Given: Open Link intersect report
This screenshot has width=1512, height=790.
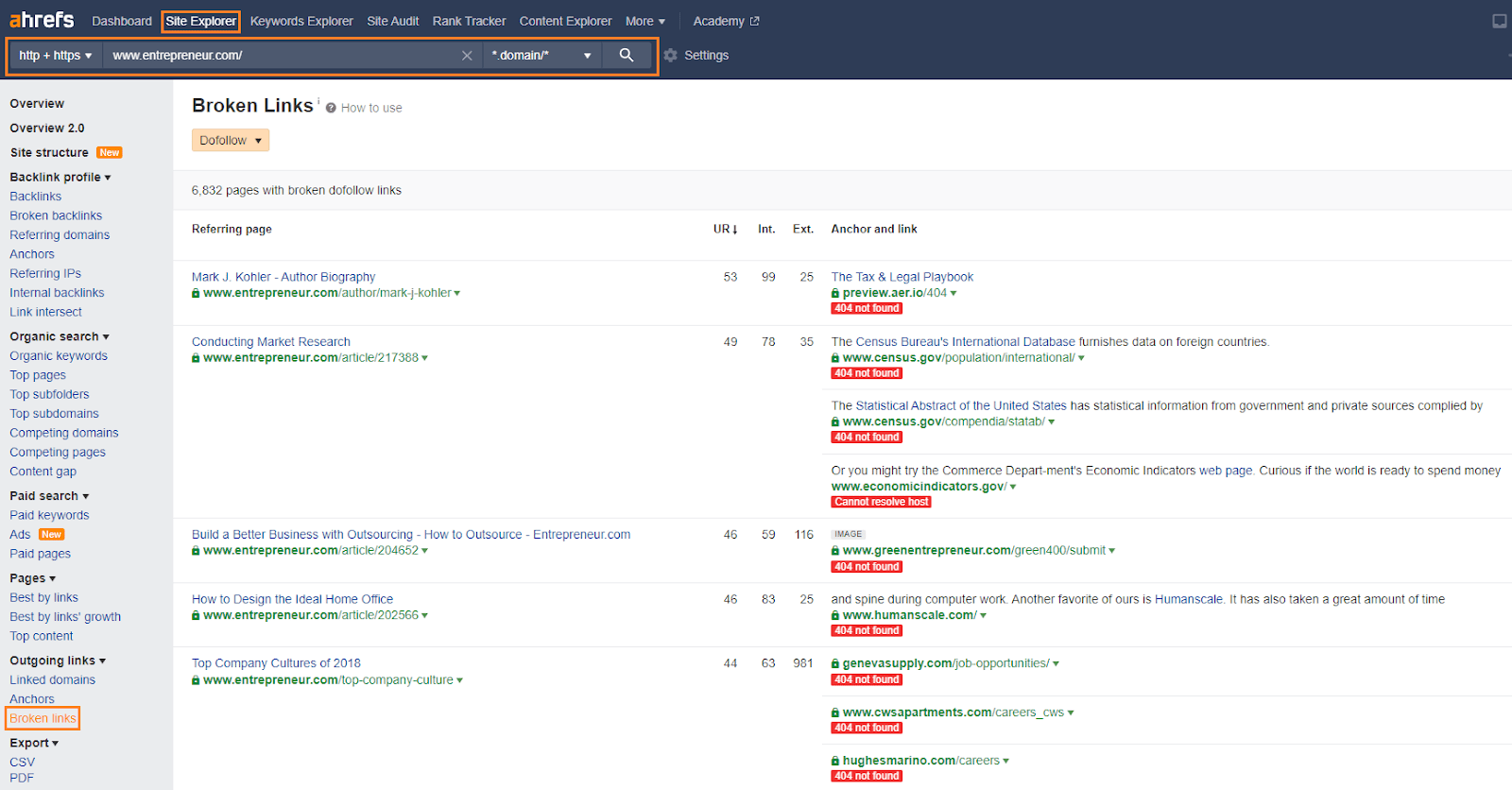Looking at the screenshot, I should click(45, 313).
